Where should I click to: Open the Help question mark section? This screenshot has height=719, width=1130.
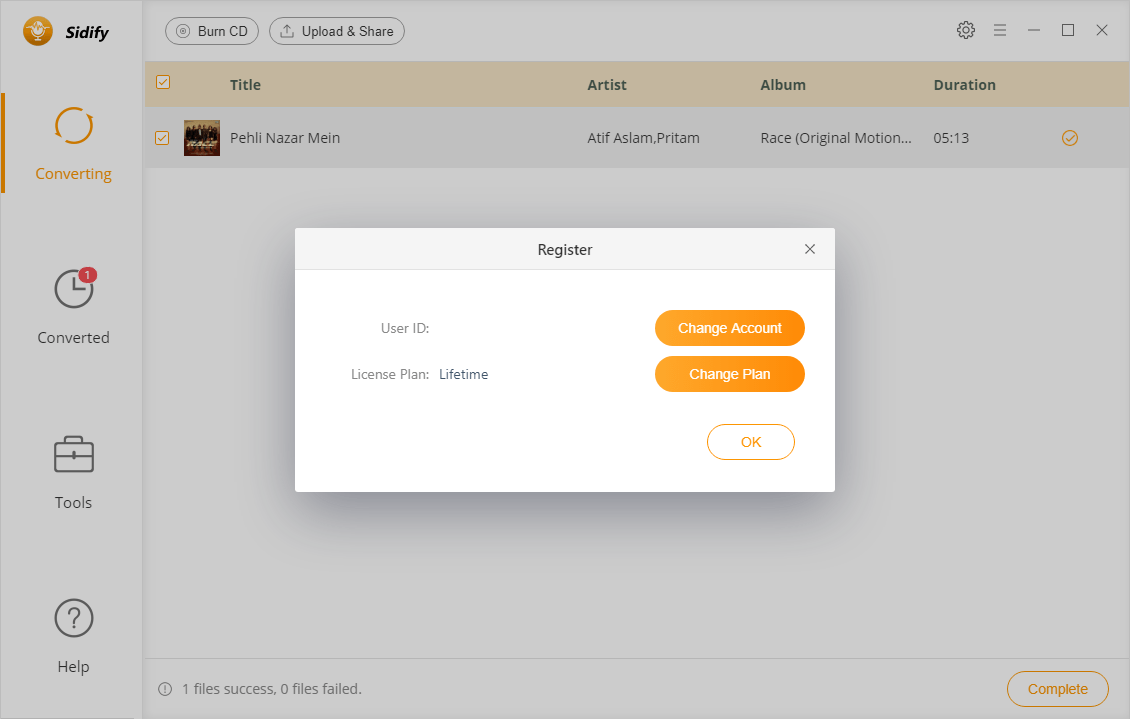[x=73, y=636]
